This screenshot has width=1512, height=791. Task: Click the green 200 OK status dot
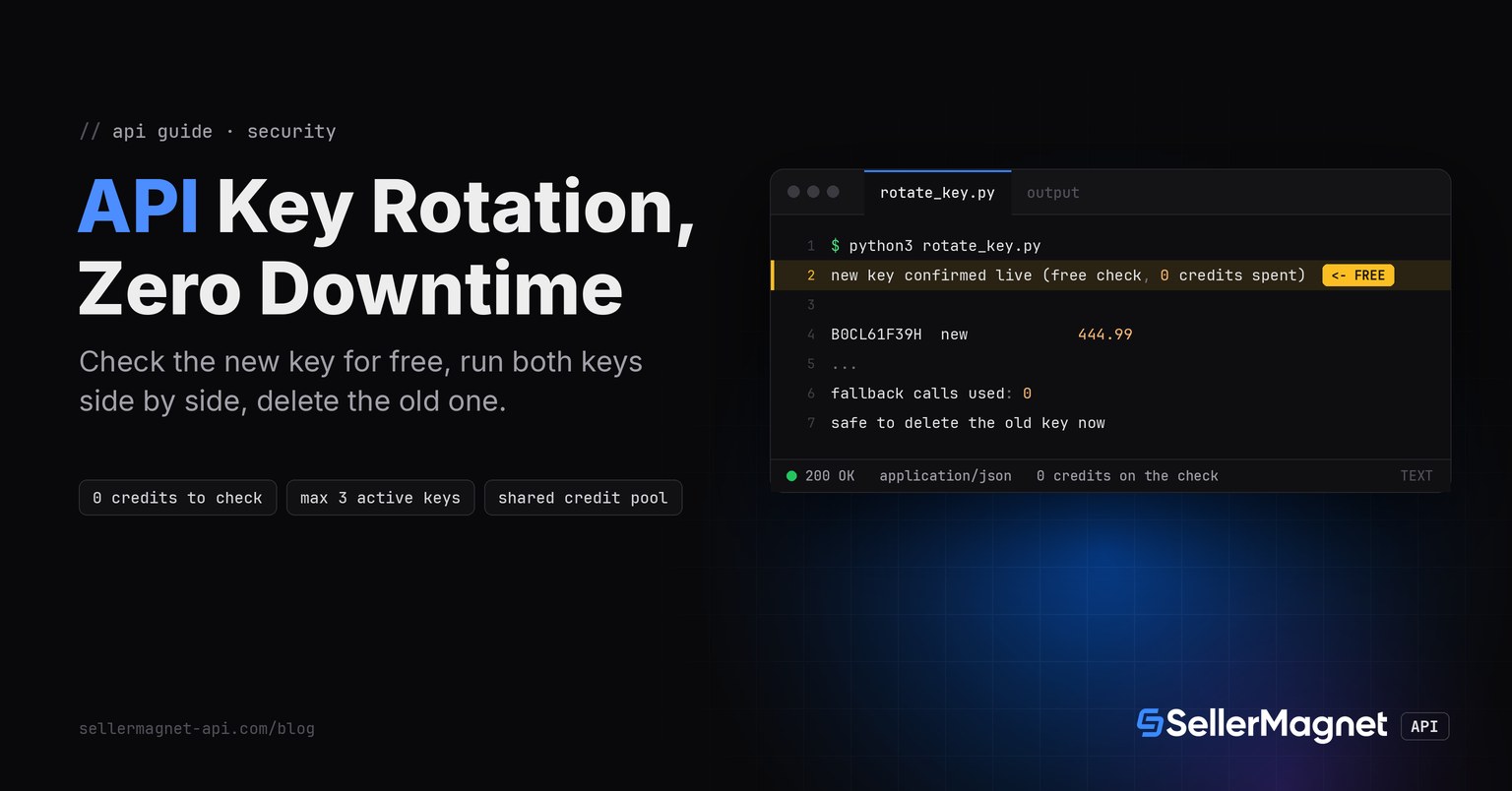(791, 476)
